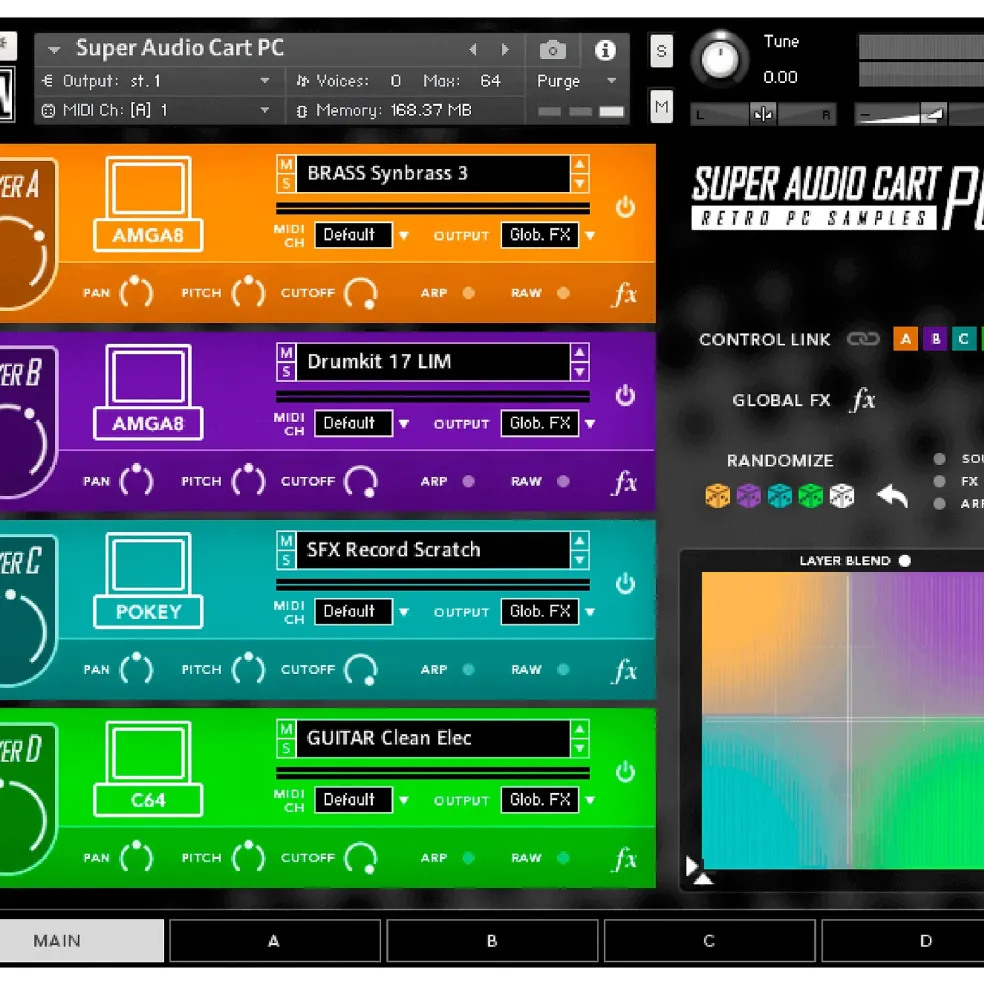
Task: Click the teal randomize dice
Action: point(780,496)
